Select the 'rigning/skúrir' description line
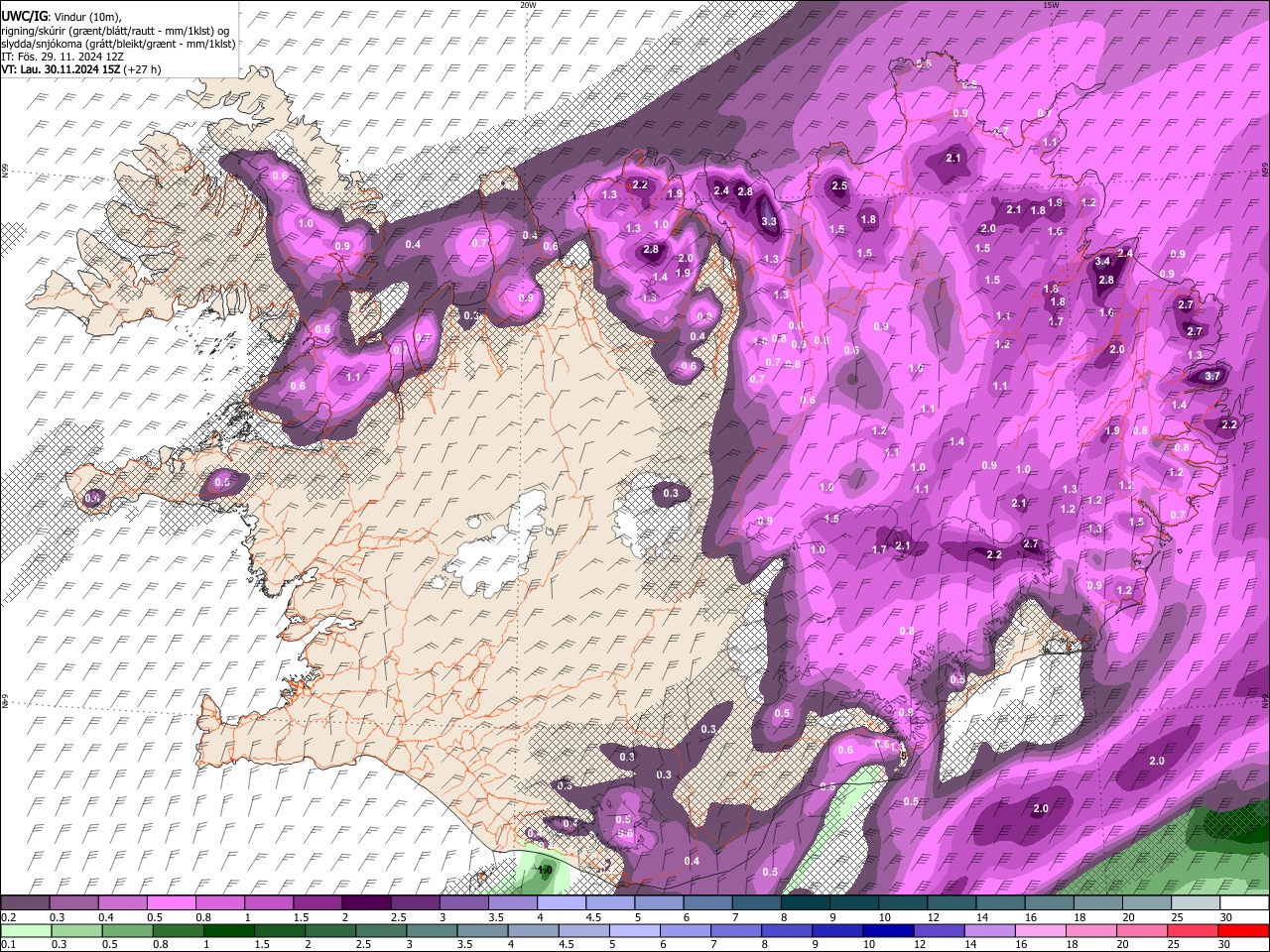1270x952 pixels. pyautogui.click(x=116, y=30)
